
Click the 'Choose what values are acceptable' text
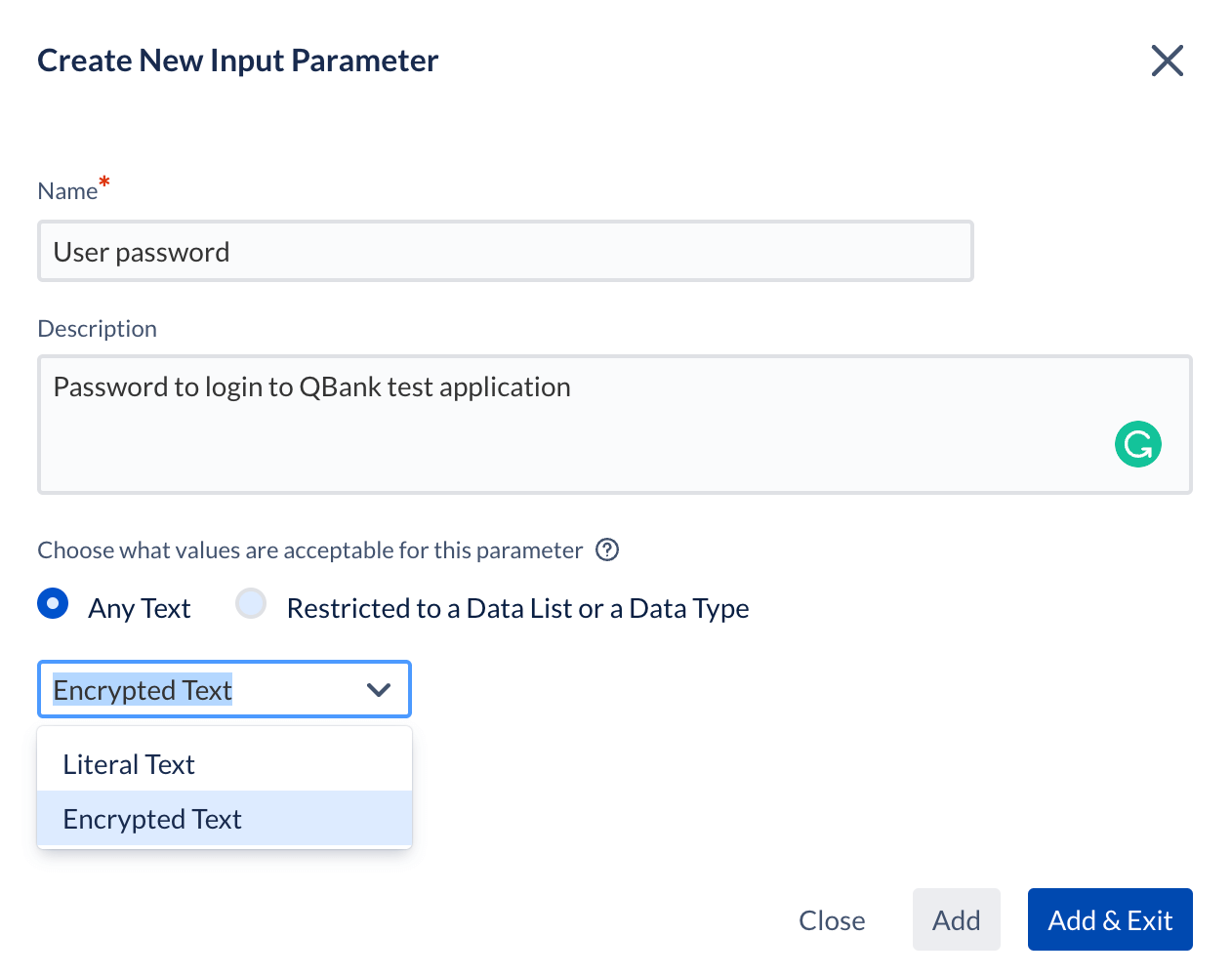coord(309,550)
